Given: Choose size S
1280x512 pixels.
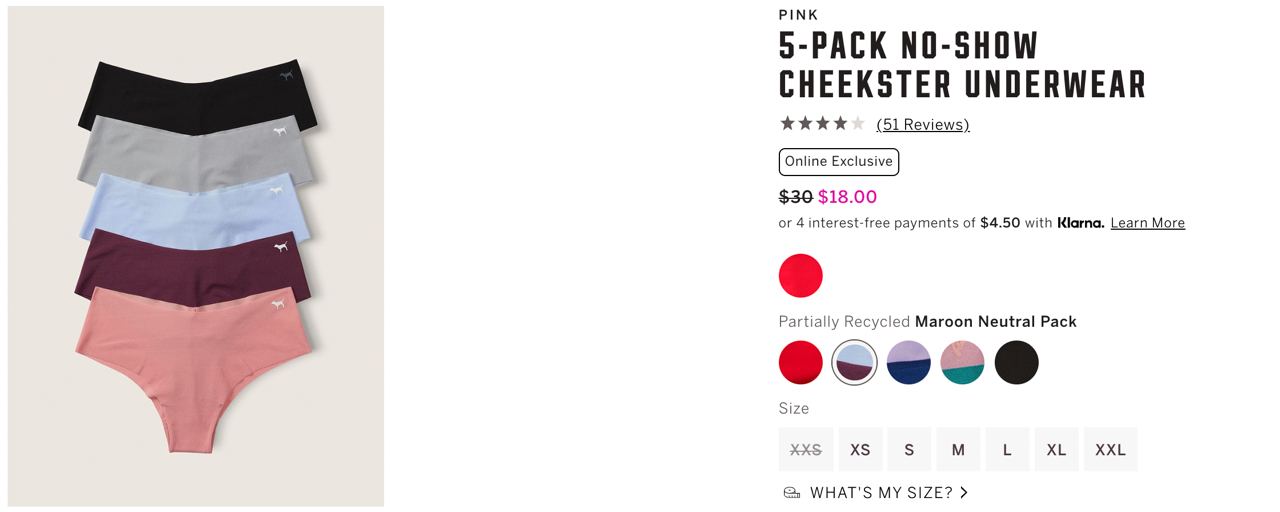Looking at the screenshot, I should pyautogui.click(x=909, y=450).
